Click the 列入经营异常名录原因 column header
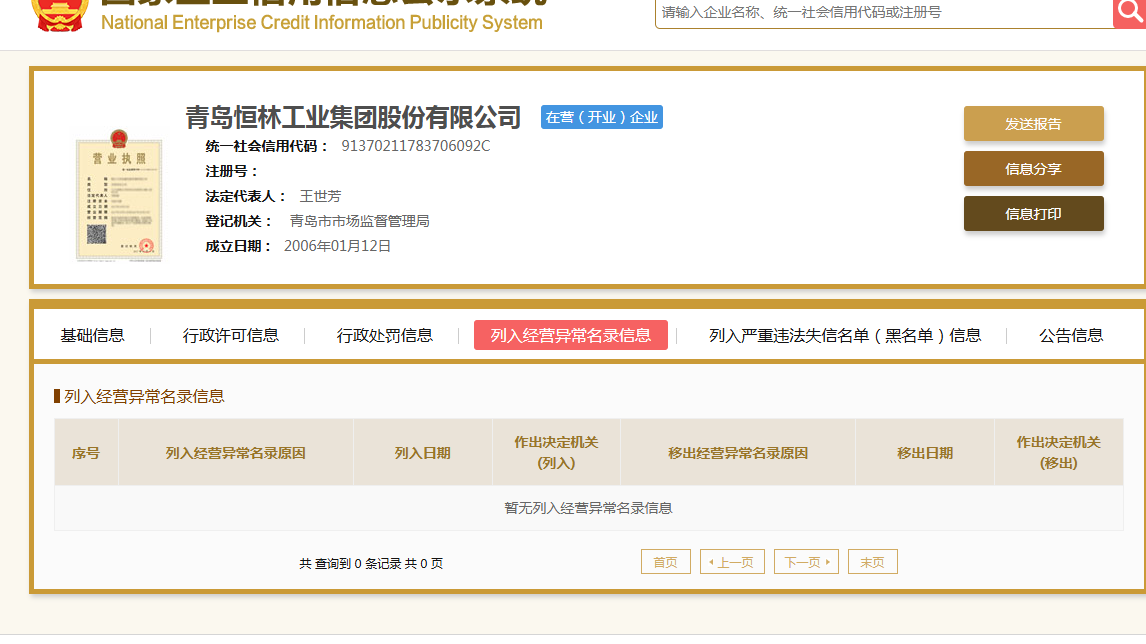 tap(235, 452)
